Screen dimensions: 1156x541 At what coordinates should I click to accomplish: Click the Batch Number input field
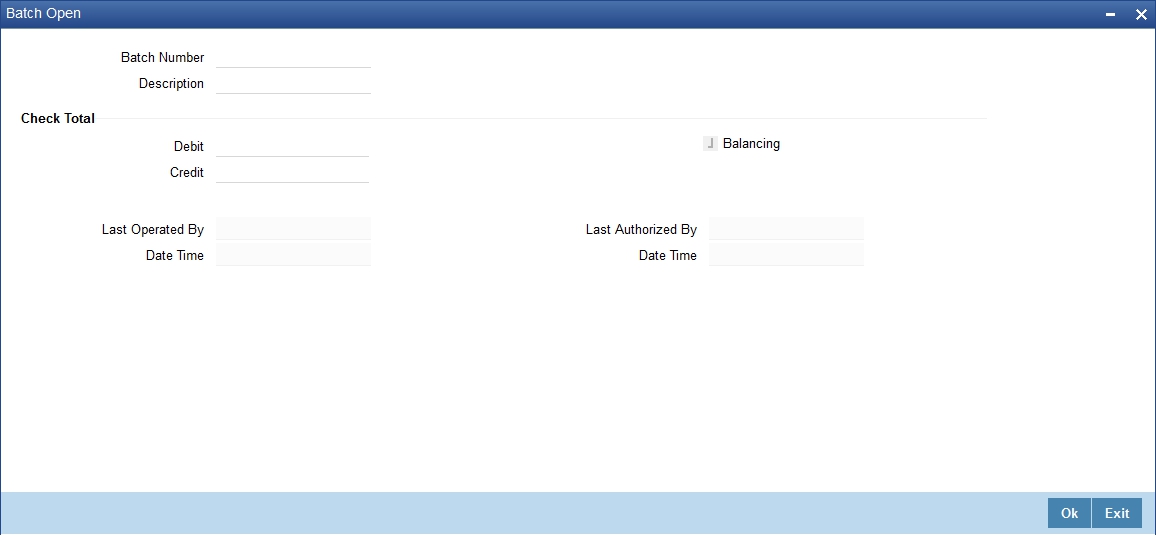[x=293, y=57]
